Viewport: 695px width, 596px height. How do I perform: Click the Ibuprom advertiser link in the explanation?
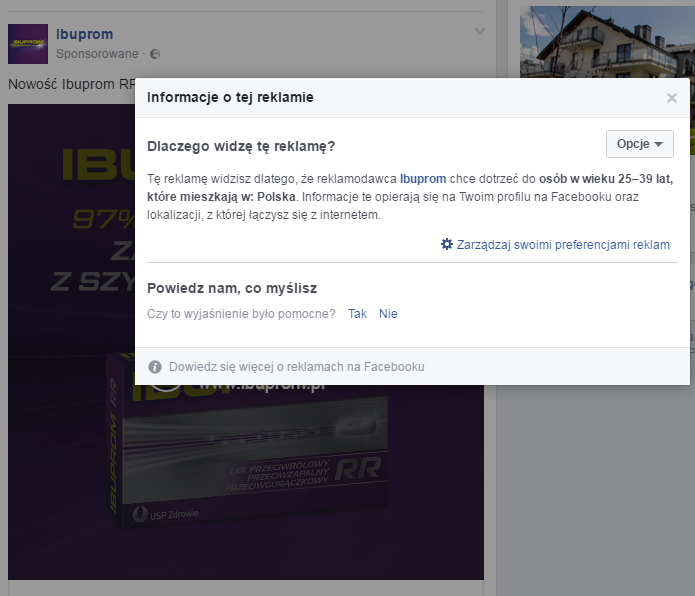423,179
